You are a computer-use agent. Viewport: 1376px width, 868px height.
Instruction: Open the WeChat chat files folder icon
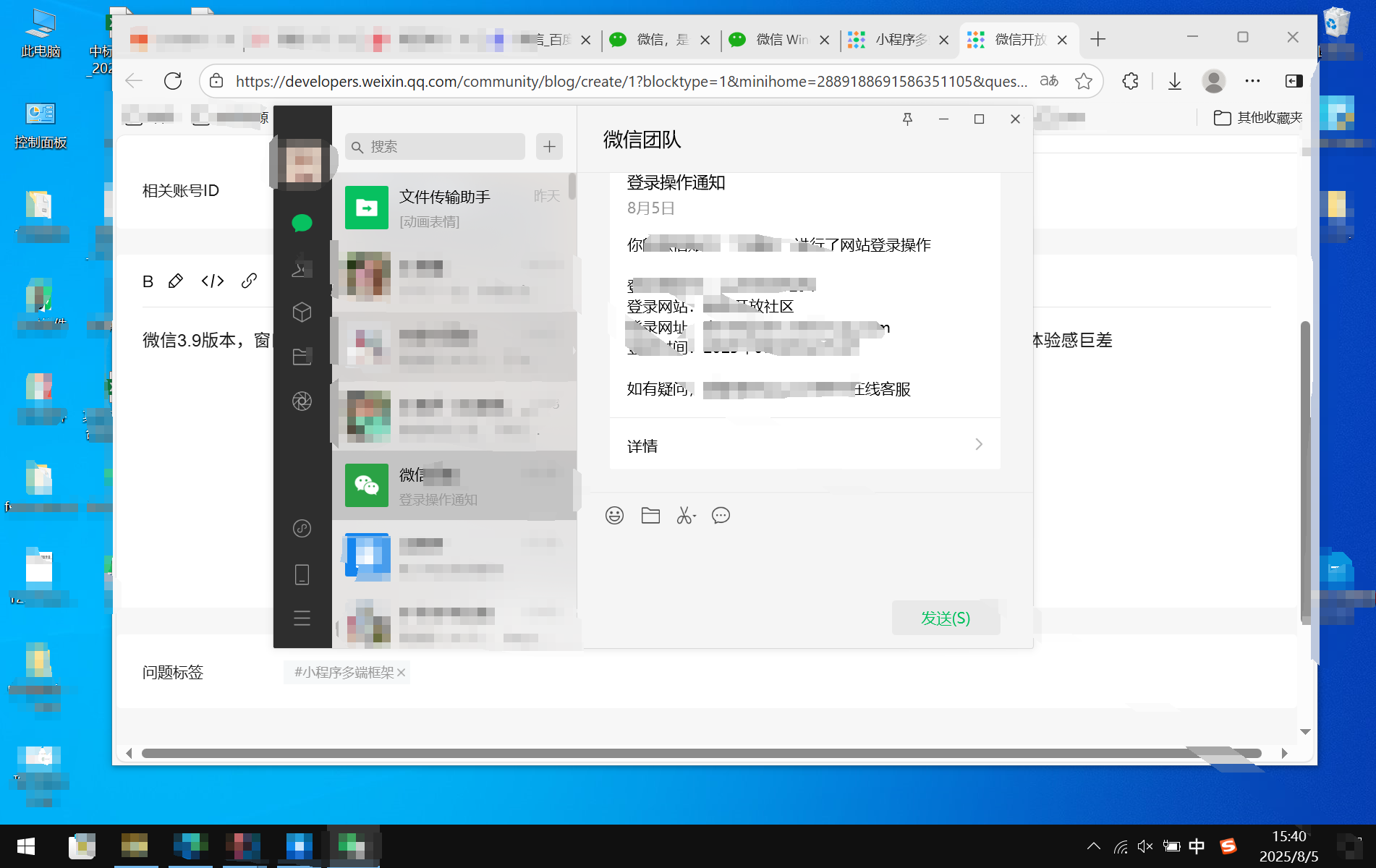302,356
